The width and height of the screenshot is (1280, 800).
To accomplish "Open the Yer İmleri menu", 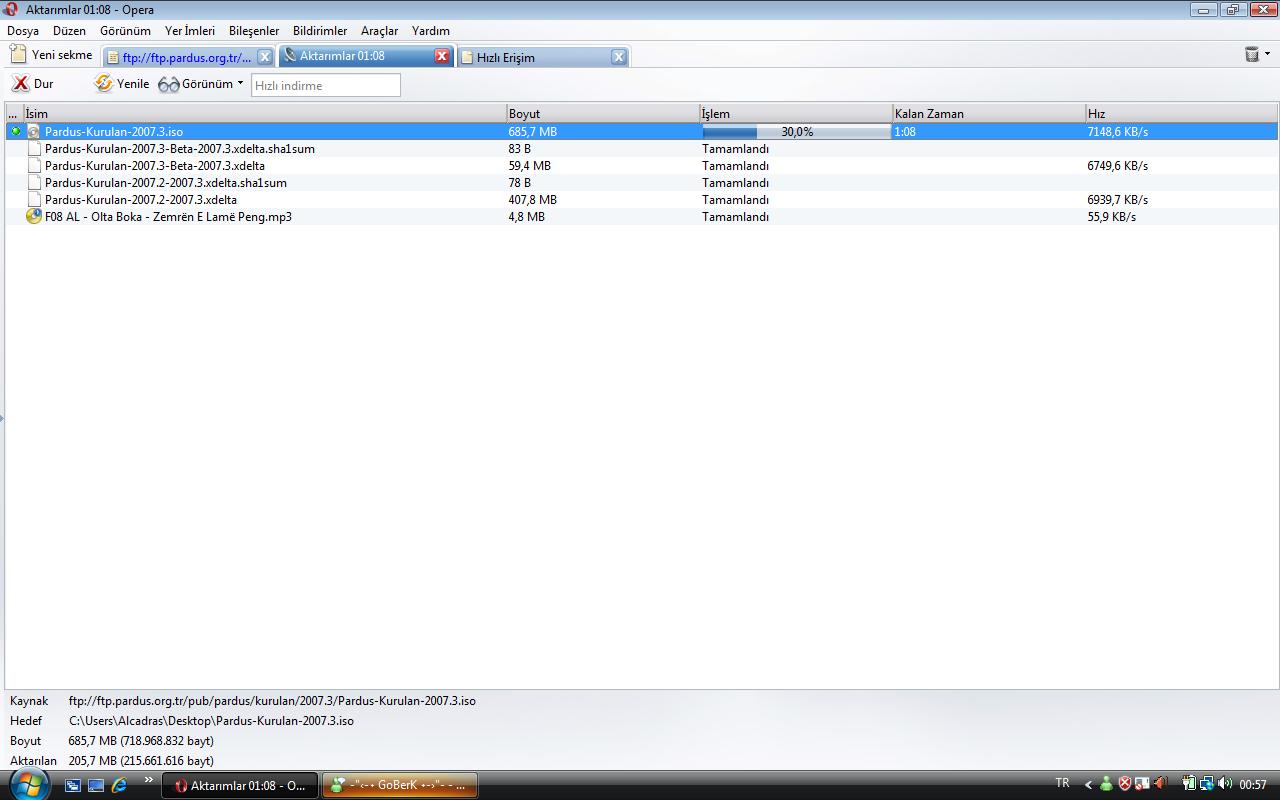I will [x=190, y=31].
